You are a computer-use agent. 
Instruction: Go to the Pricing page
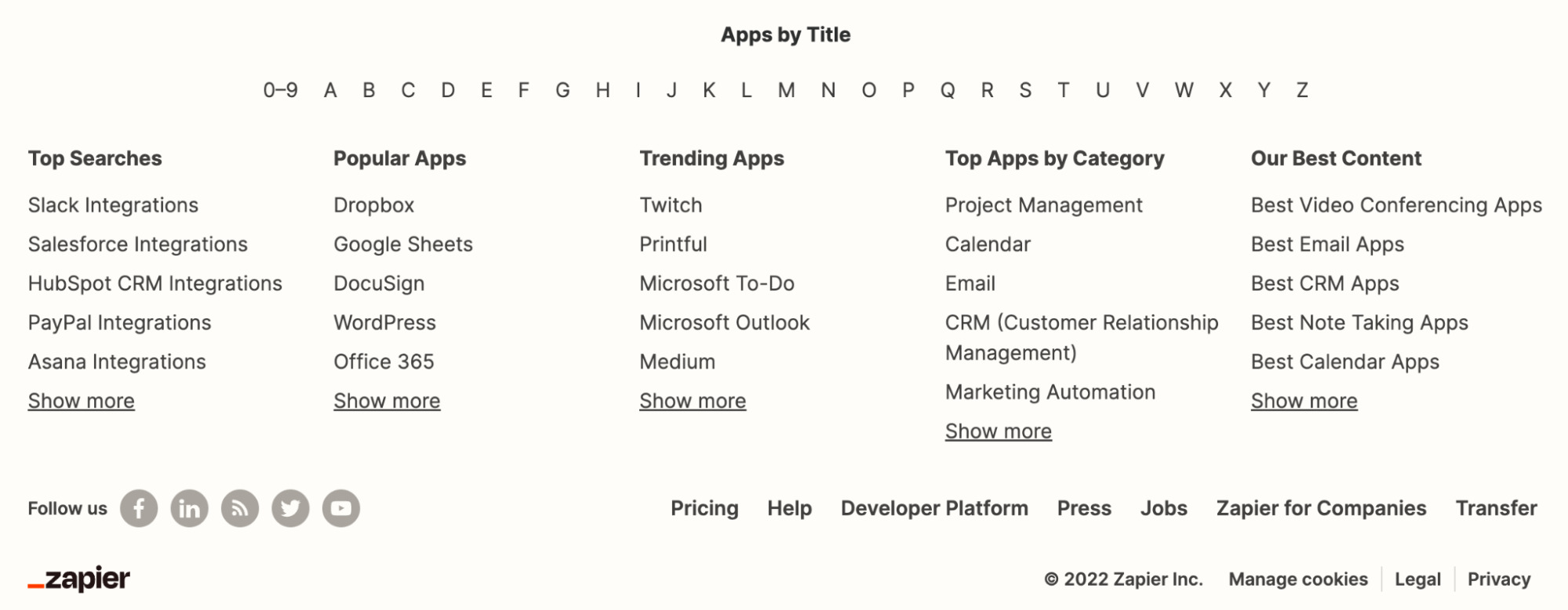pos(704,508)
